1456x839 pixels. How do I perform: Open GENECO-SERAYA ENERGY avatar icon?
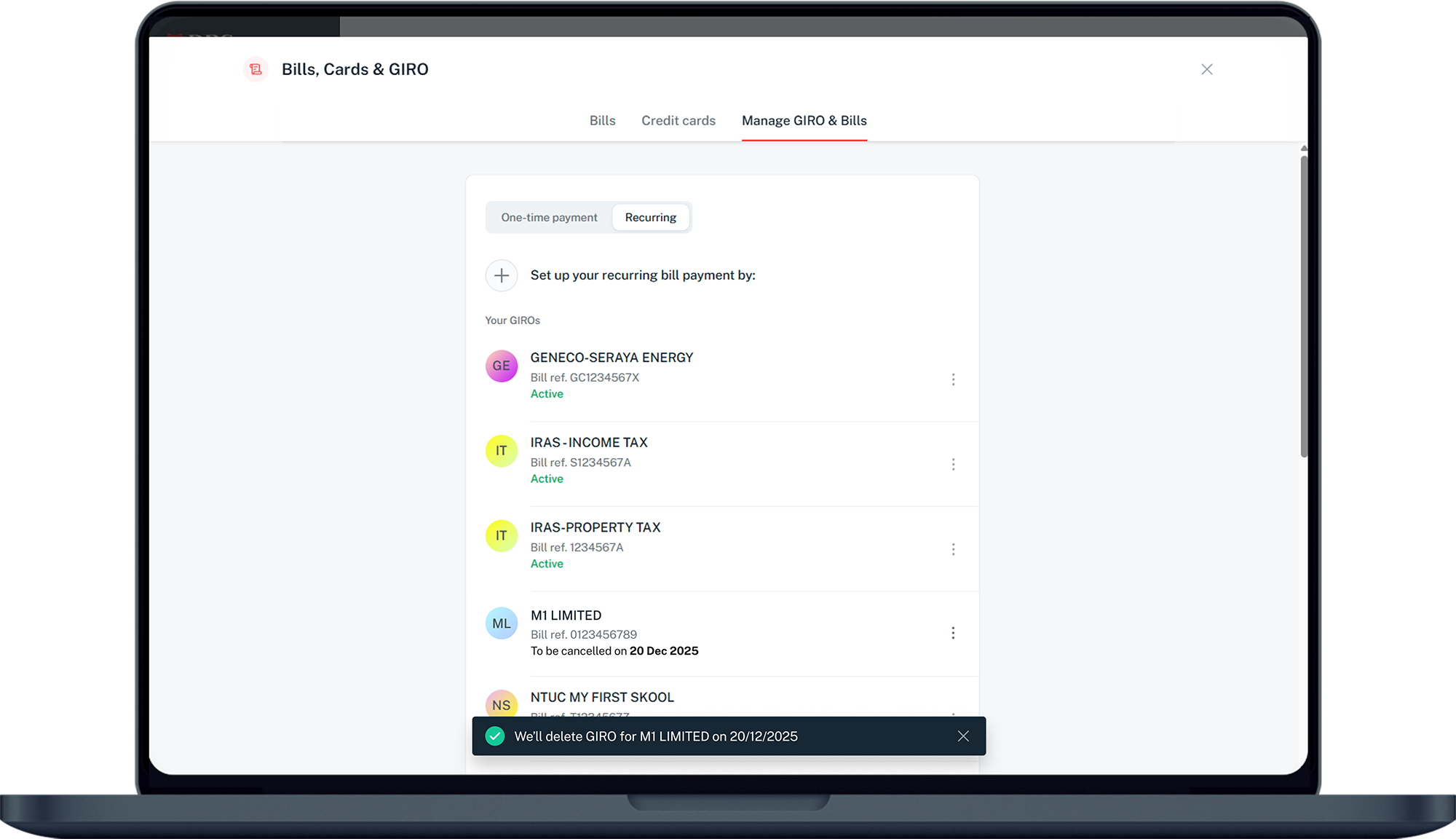point(502,366)
